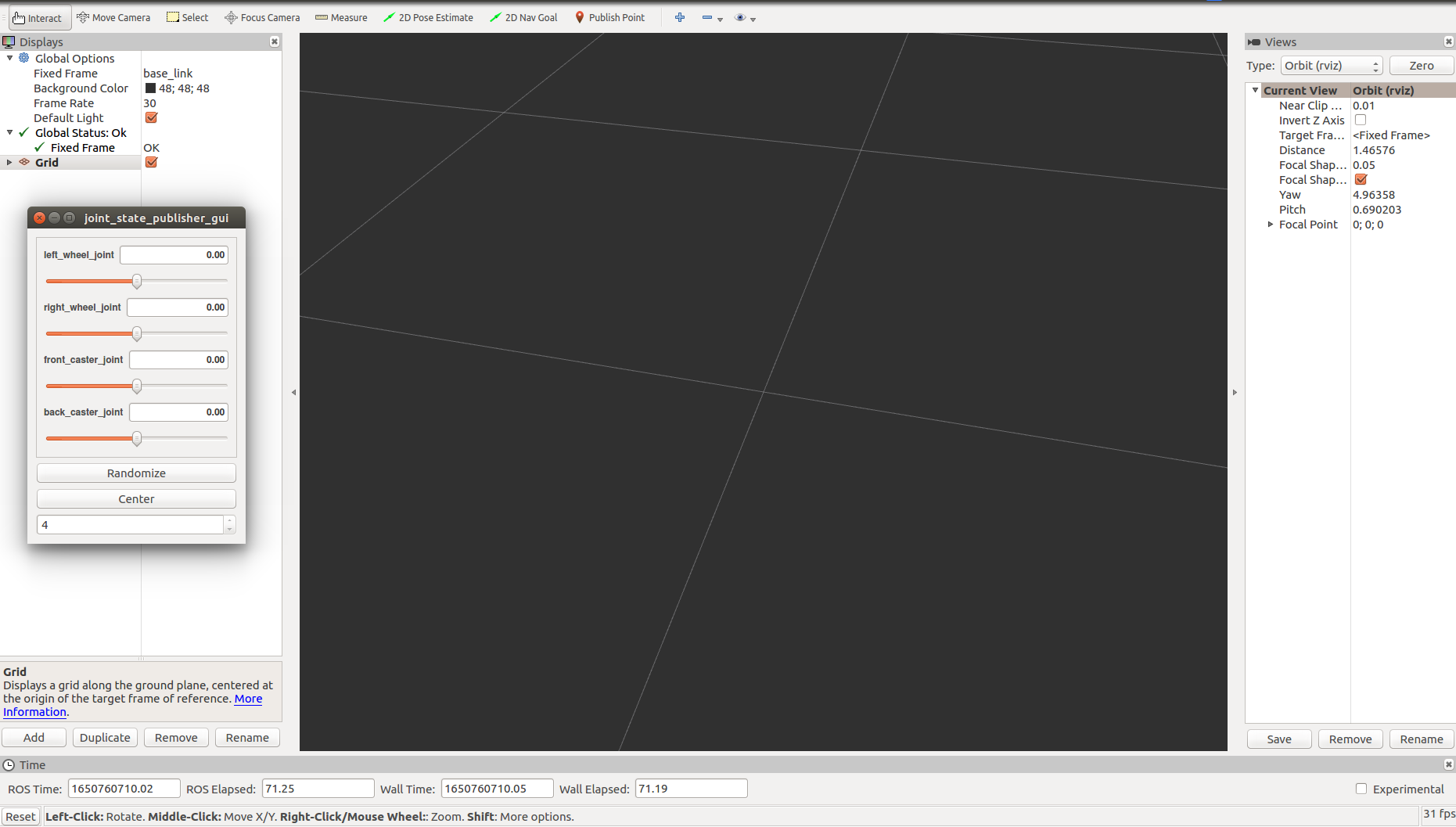The image size is (1456, 827).
Task: Click Duplicate display button
Action: click(x=105, y=737)
